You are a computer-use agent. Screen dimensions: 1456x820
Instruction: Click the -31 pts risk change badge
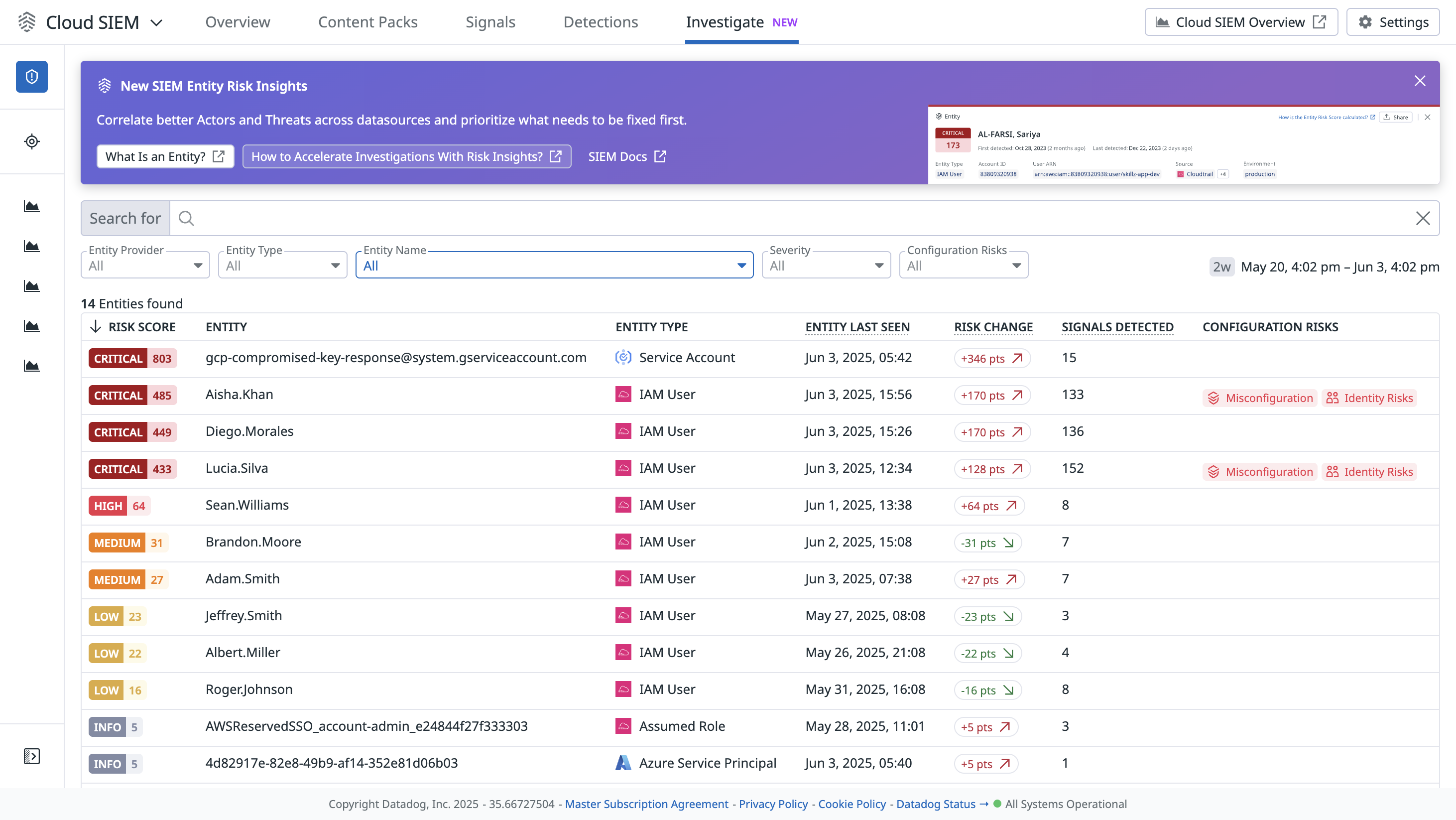click(x=987, y=543)
